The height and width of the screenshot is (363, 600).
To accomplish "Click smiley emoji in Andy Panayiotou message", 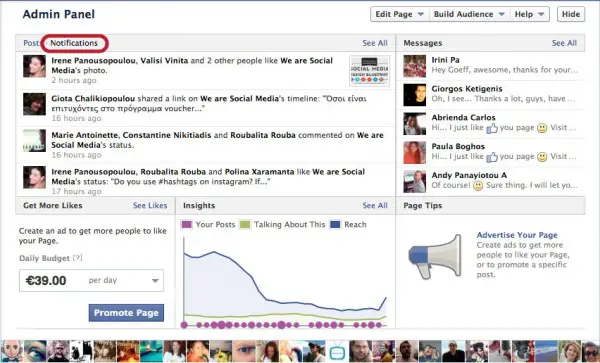I will 478,186.
